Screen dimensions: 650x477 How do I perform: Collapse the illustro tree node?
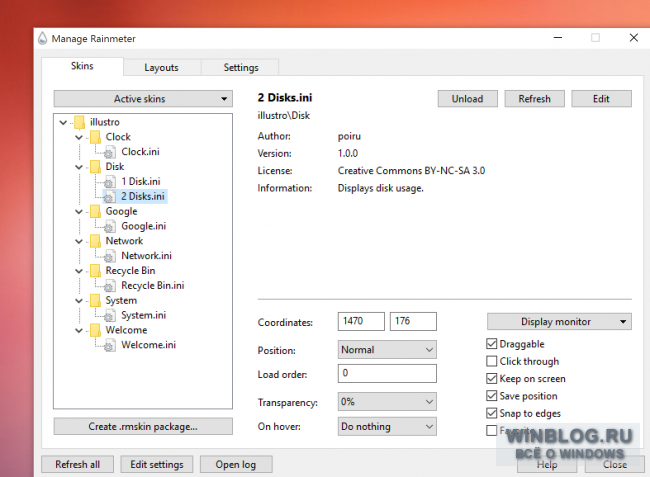63,123
